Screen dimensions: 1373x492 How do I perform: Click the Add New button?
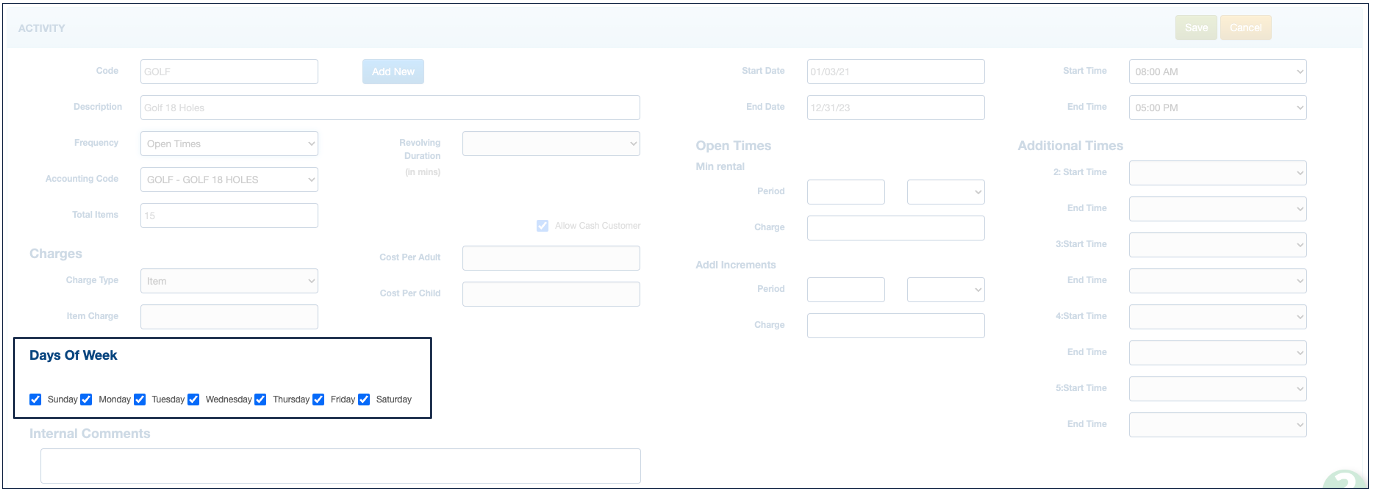(x=393, y=72)
